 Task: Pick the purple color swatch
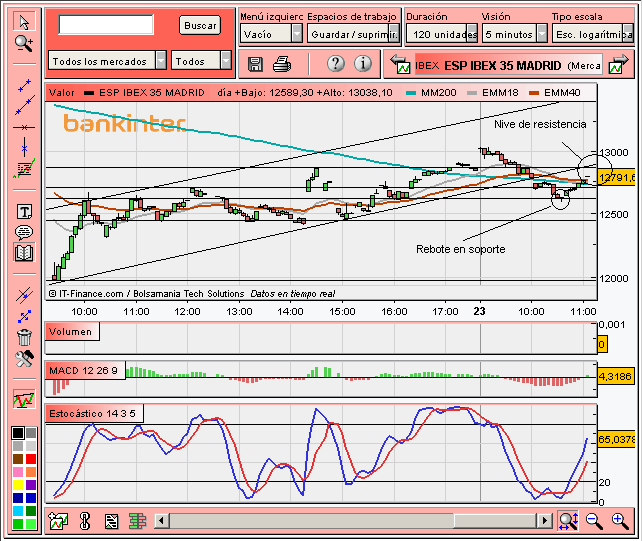pos(31,485)
